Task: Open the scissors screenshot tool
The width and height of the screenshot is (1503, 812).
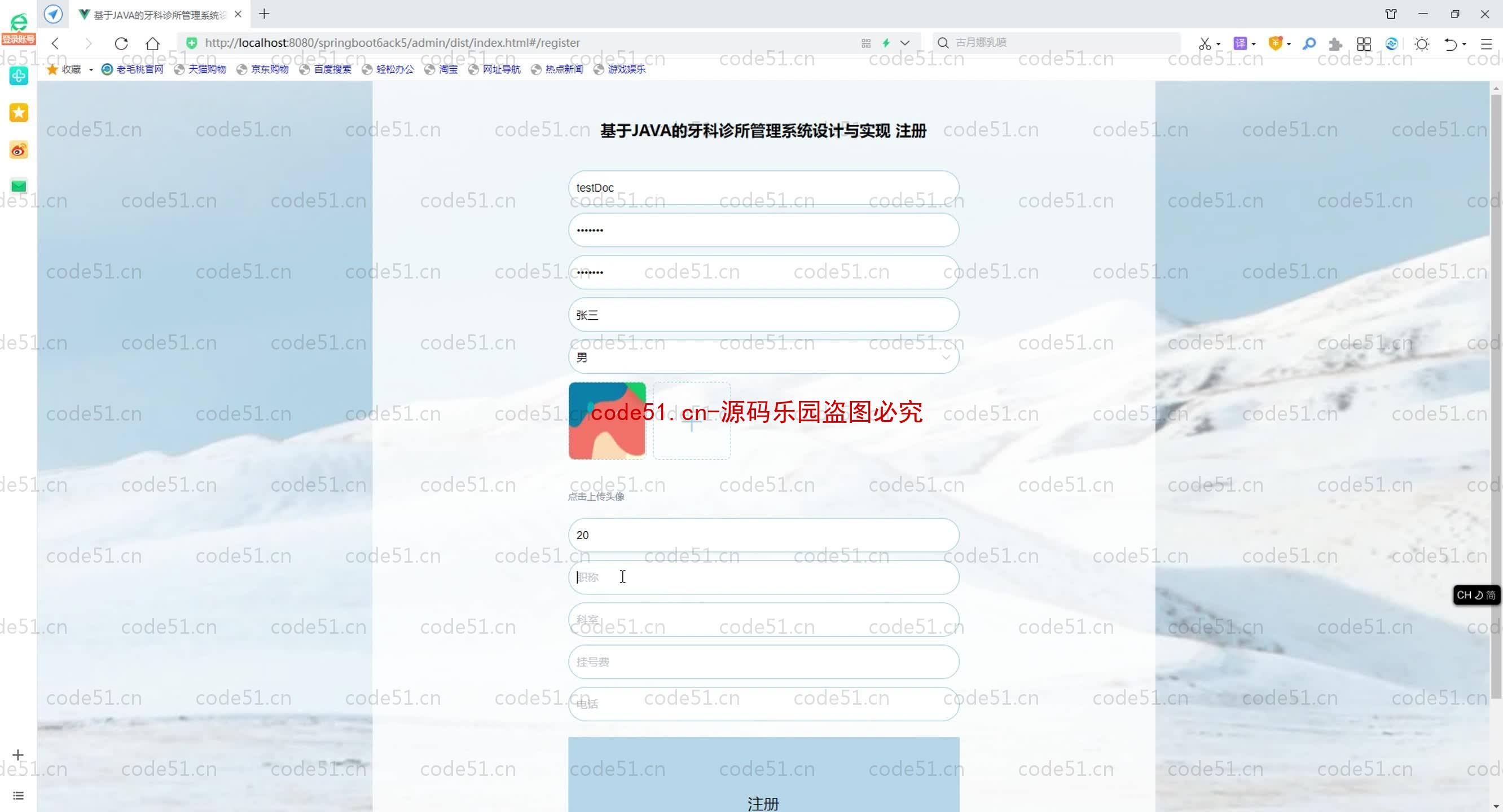Action: (1205, 44)
